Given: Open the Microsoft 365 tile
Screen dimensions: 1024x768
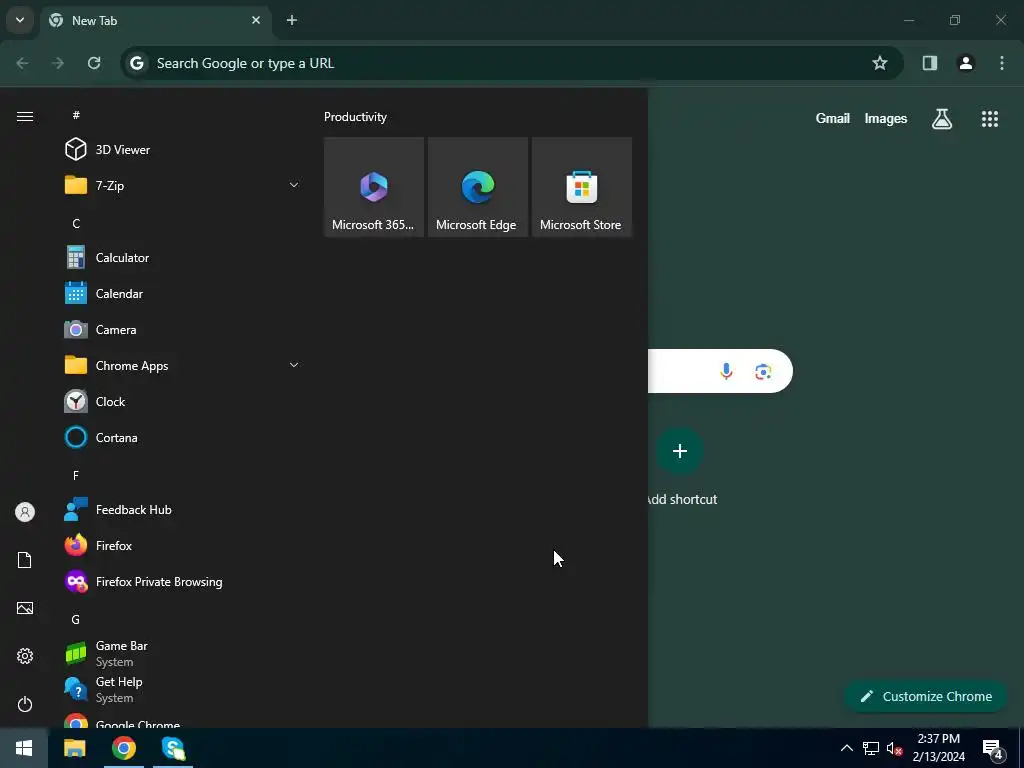Looking at the screenshot, I should pos(374,187).
